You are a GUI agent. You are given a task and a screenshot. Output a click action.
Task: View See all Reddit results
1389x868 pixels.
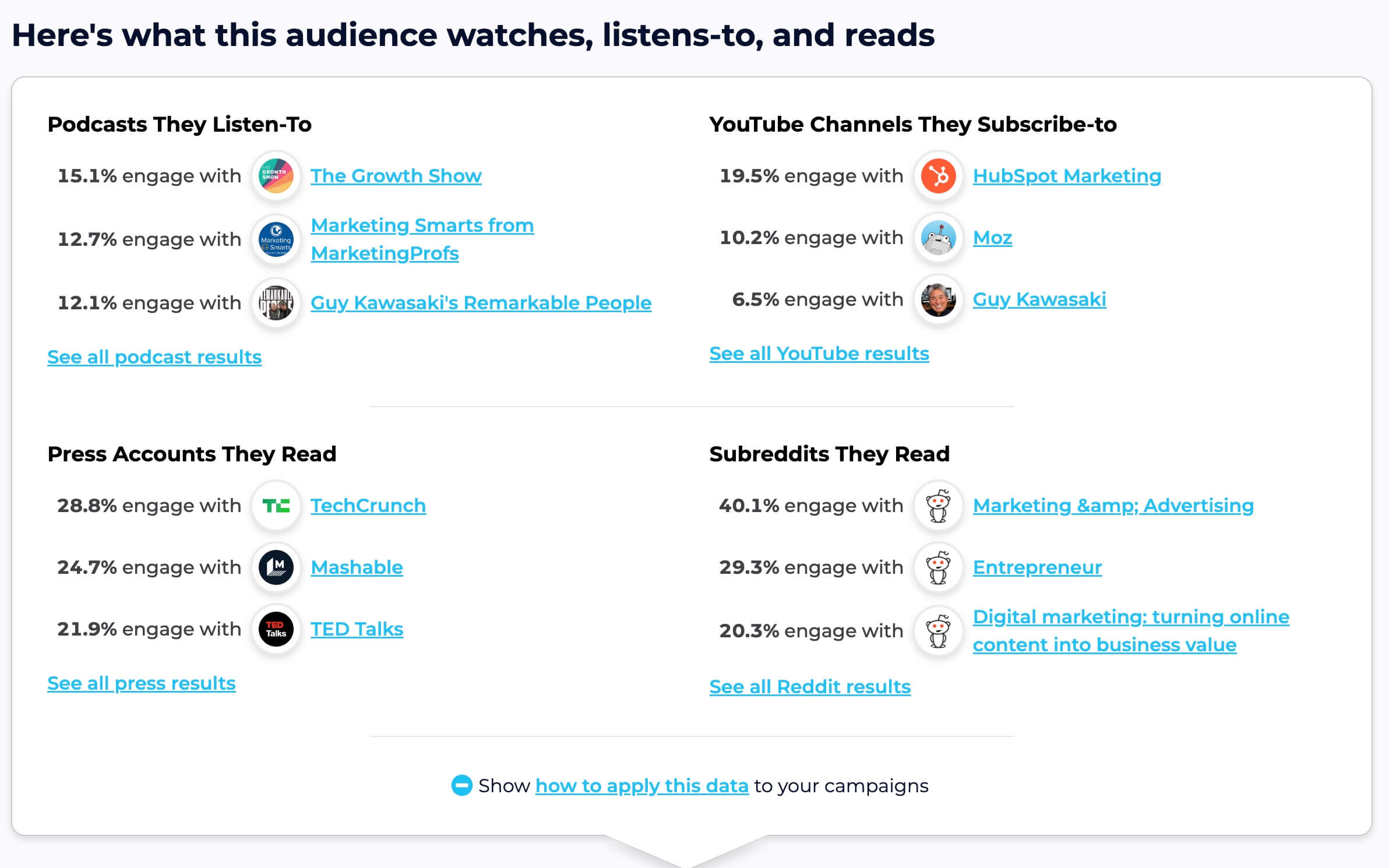[x=810, y=687]
